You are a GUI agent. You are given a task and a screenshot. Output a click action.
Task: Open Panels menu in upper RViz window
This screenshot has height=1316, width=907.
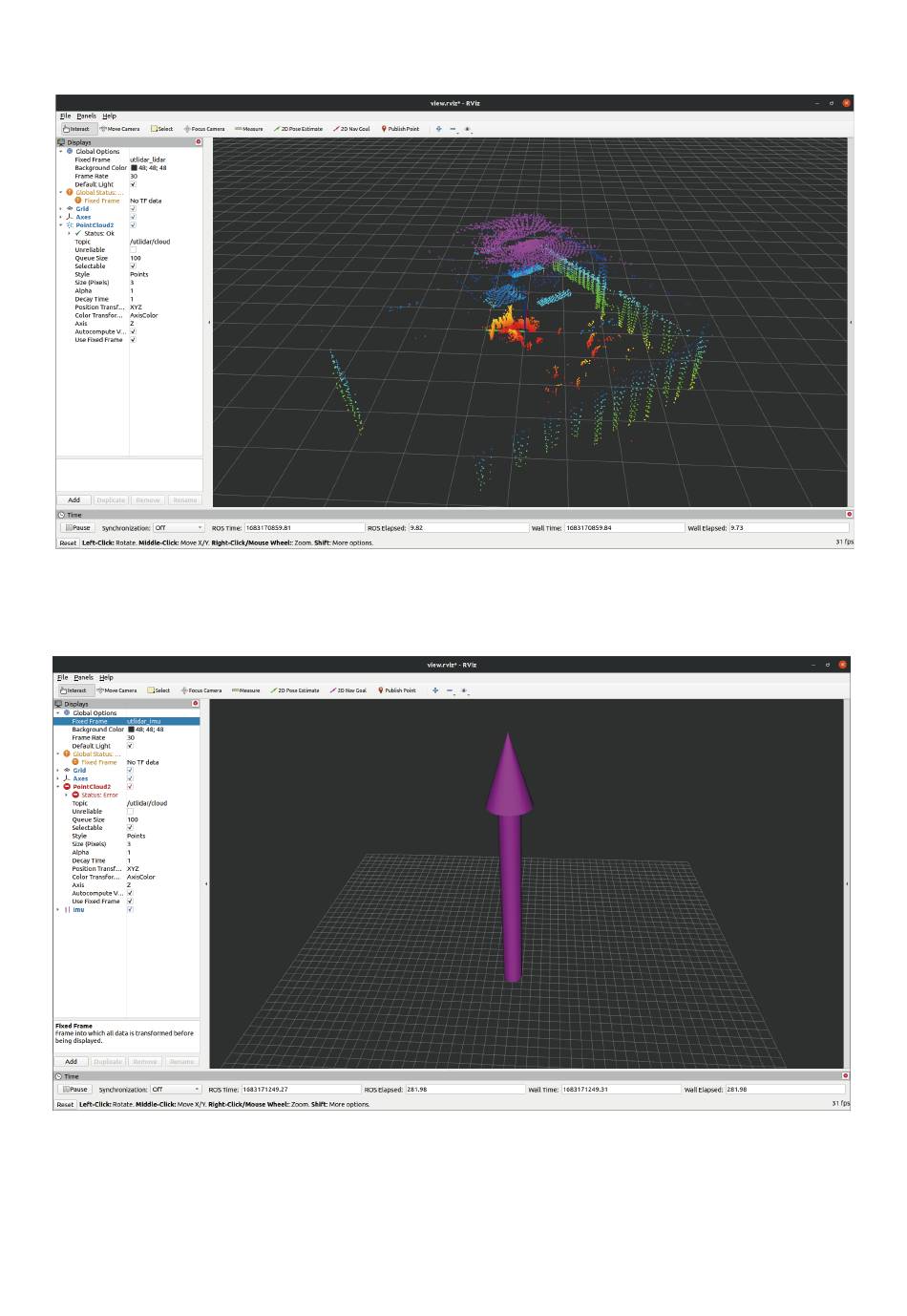87,117
